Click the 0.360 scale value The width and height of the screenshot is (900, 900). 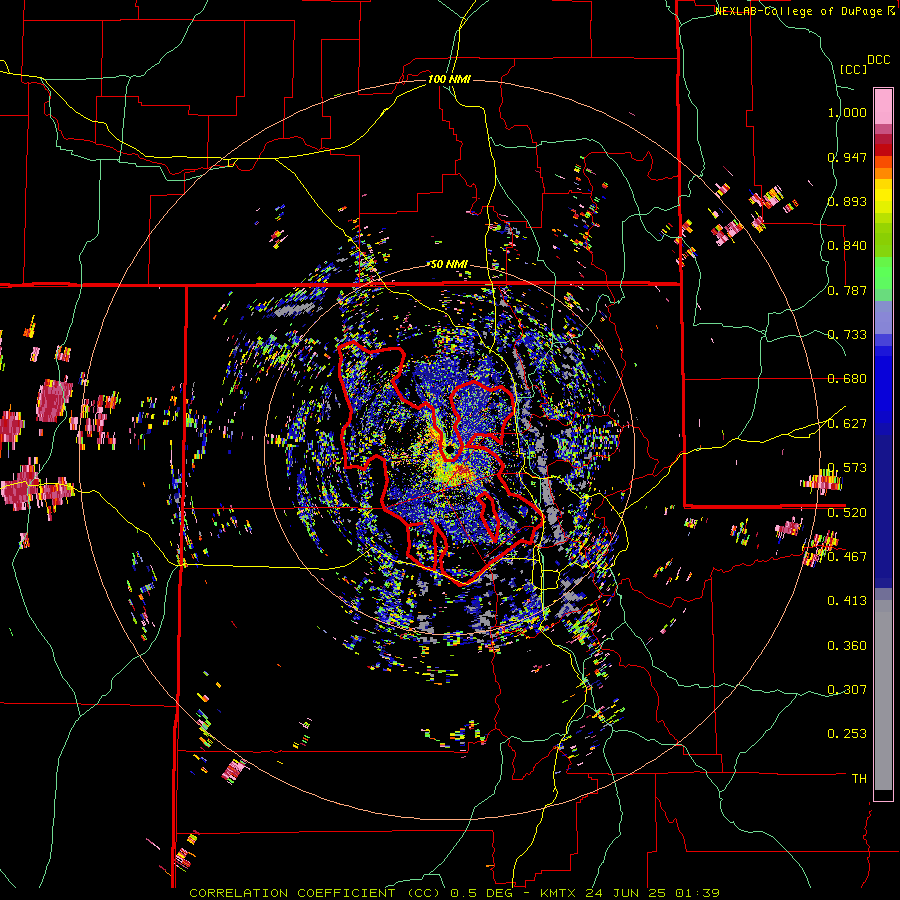point(847,646)
